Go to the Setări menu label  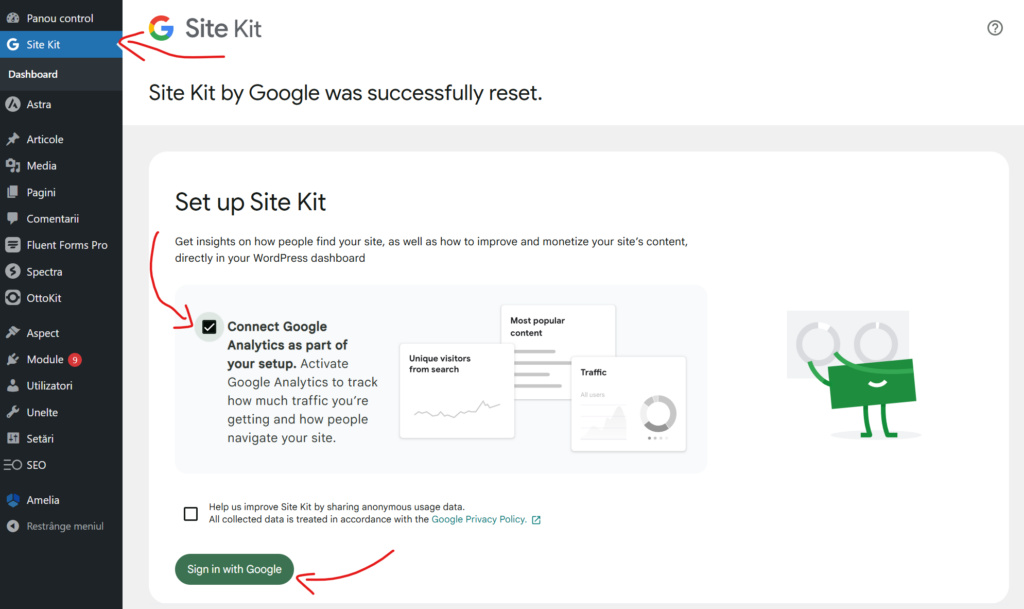coord(40,439)
